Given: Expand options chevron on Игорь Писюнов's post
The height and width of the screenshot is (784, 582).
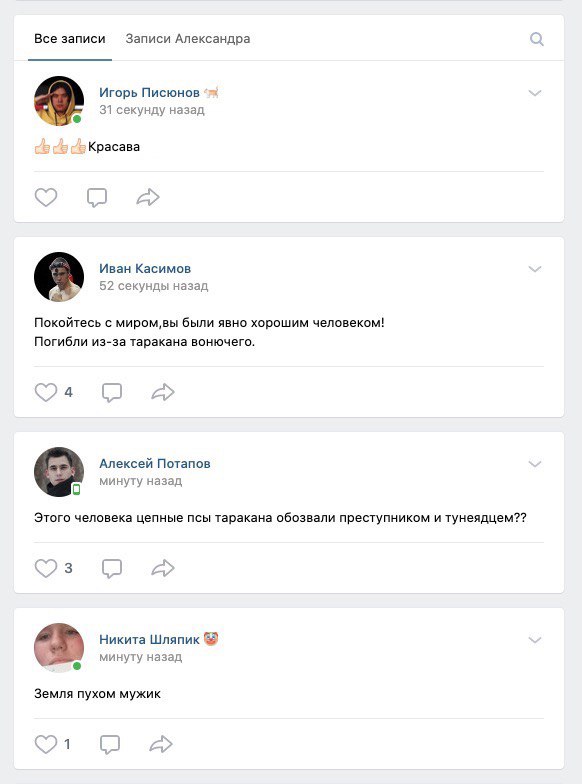Looking at the screenshot, I should click(535, 93).
